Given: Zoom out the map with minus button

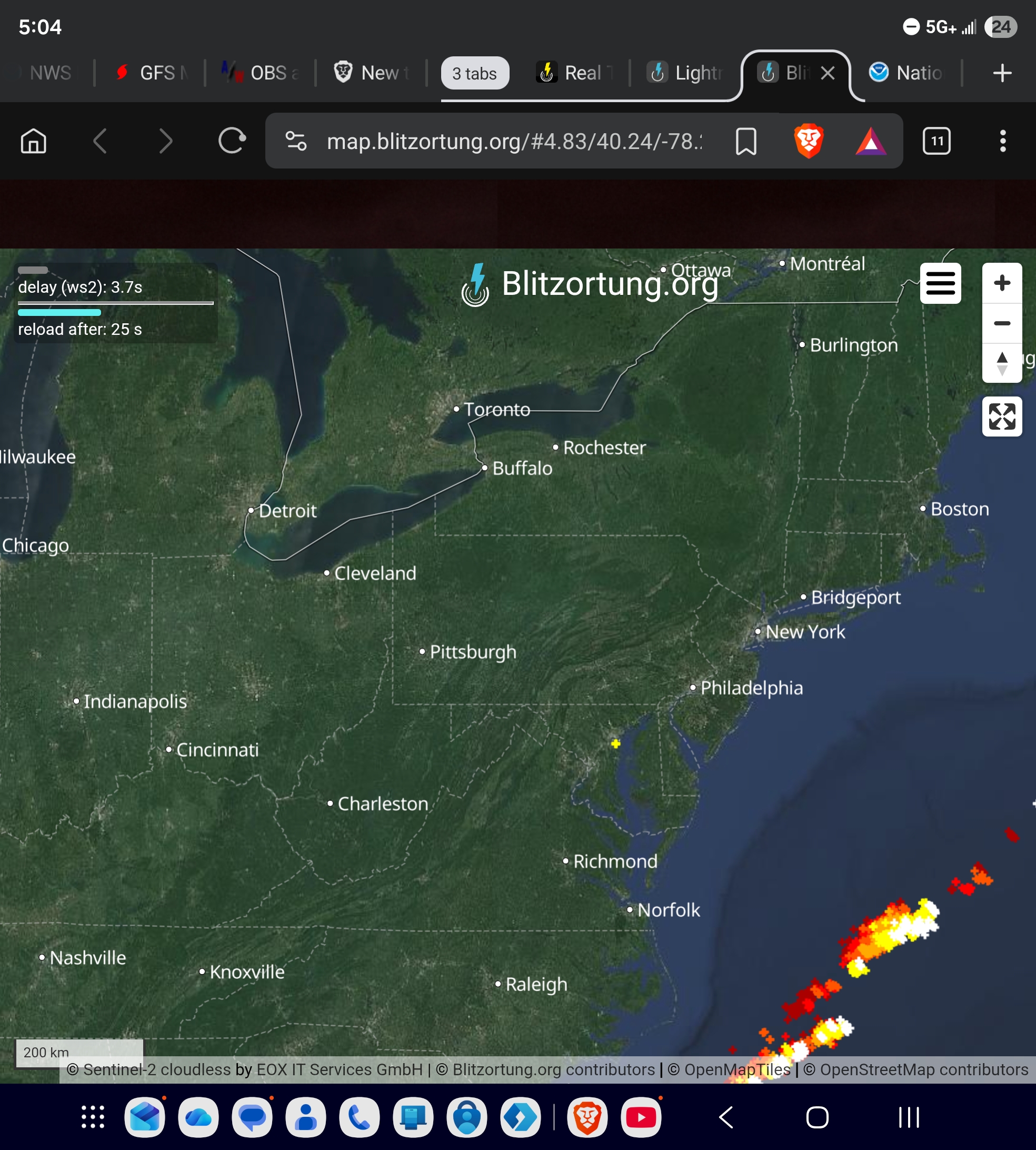Looking at the screenshot, I should [1002, 323].
